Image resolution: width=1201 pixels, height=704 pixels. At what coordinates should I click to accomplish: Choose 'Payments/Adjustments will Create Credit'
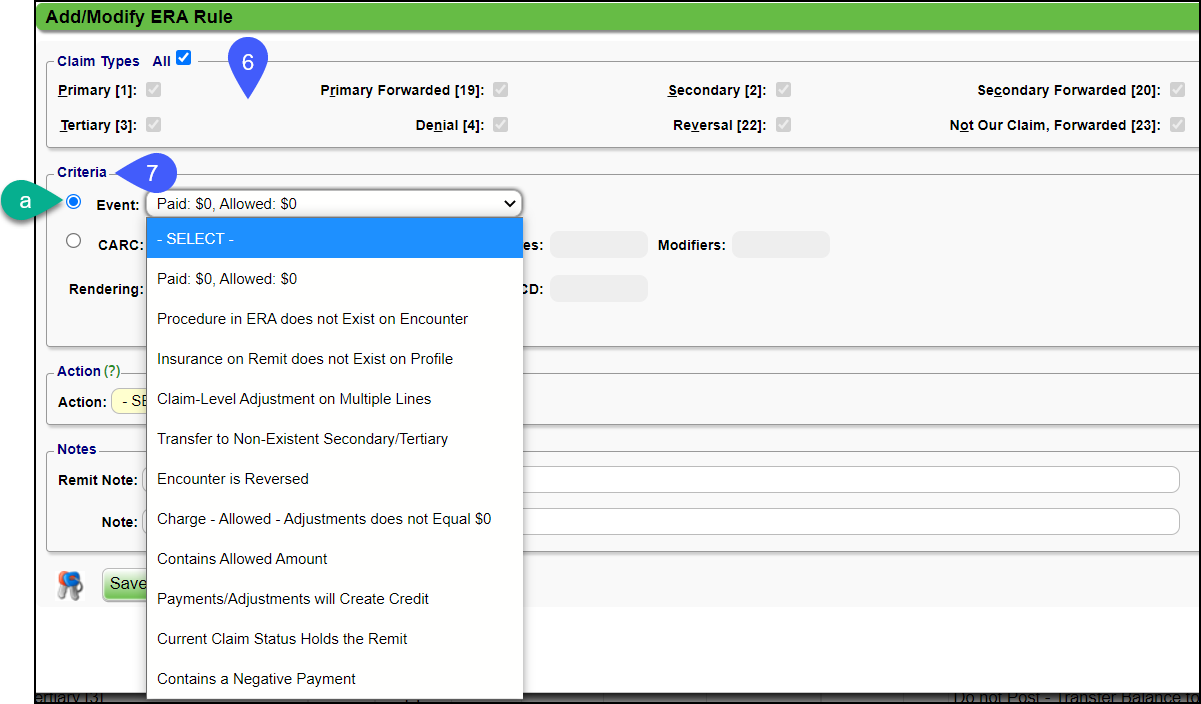334,599
